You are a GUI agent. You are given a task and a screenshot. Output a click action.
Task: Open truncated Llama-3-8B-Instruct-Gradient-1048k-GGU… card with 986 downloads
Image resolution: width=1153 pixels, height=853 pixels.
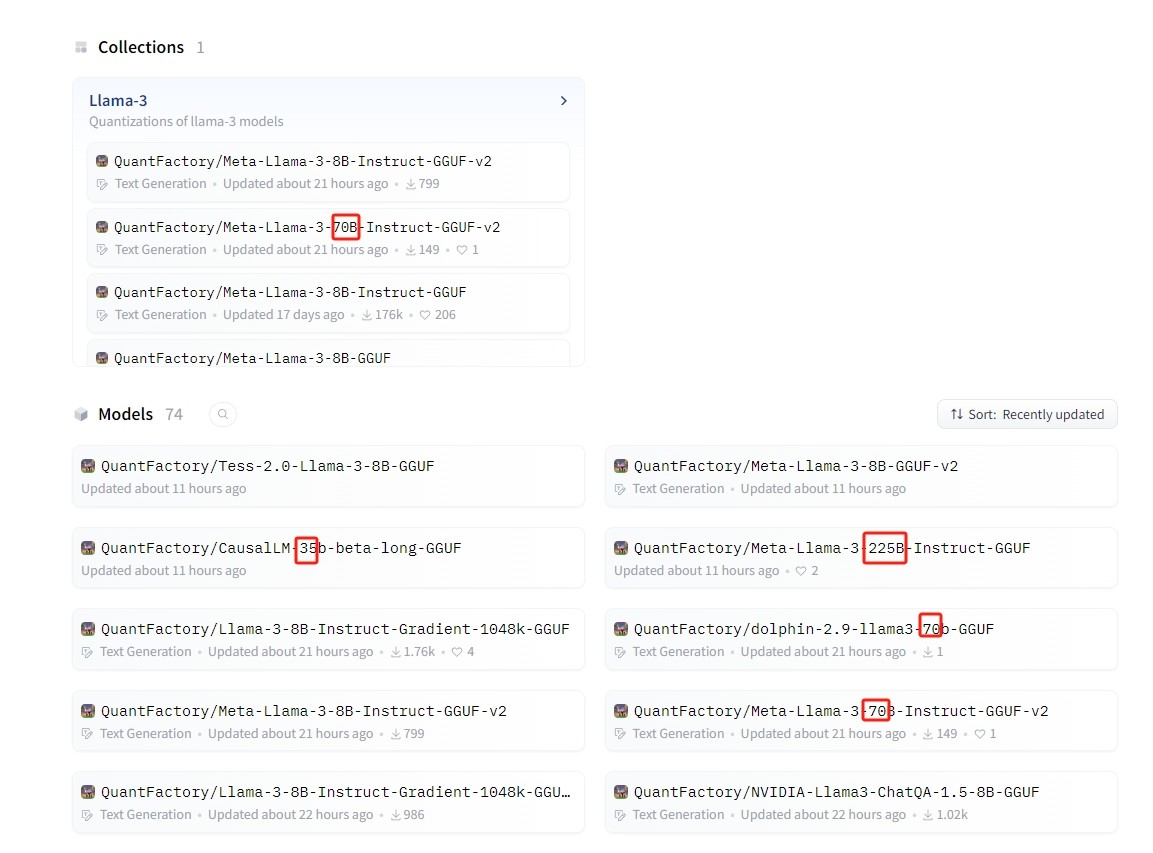coord(328,802)
